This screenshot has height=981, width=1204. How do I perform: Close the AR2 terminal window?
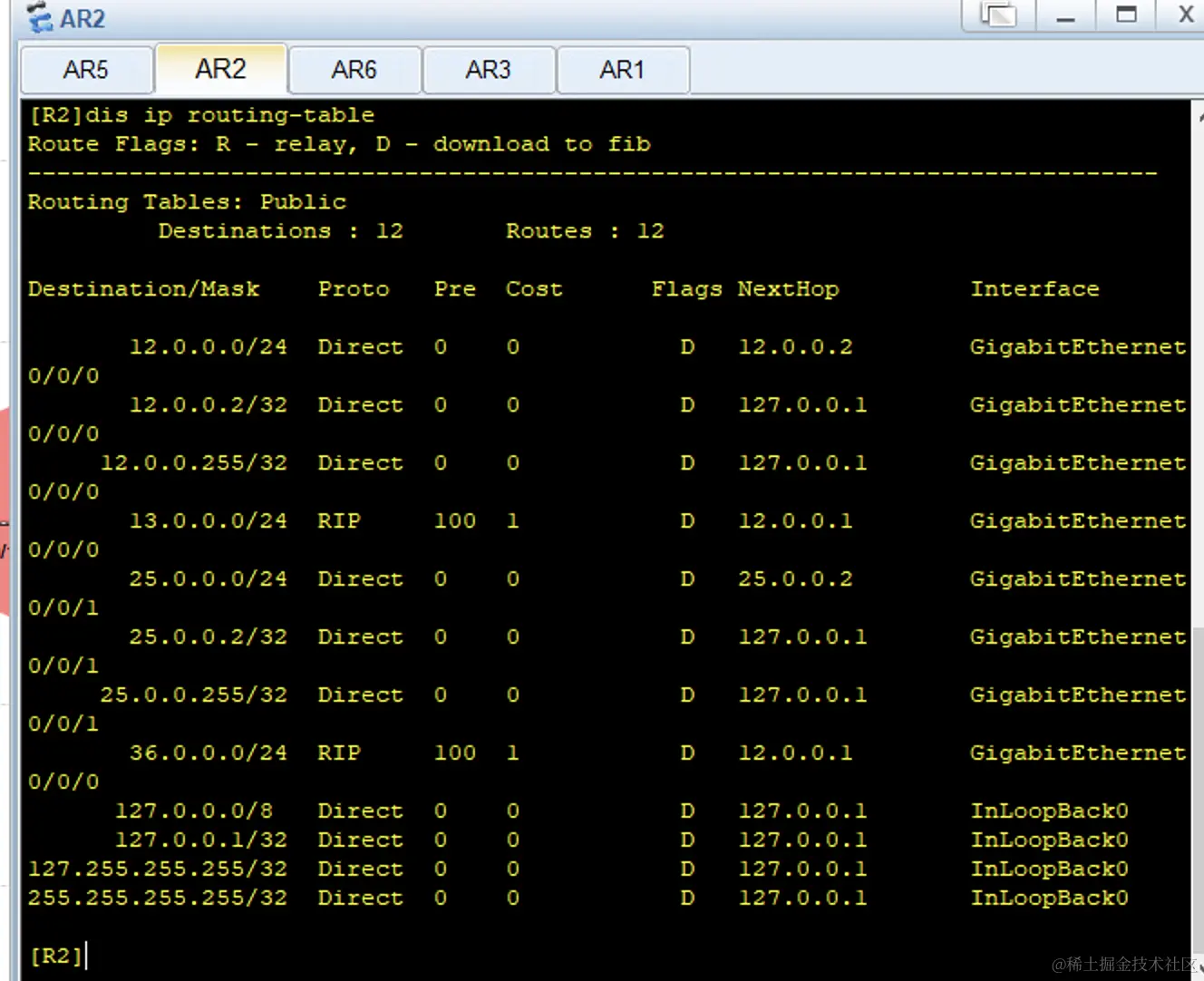click(1185, 15)
